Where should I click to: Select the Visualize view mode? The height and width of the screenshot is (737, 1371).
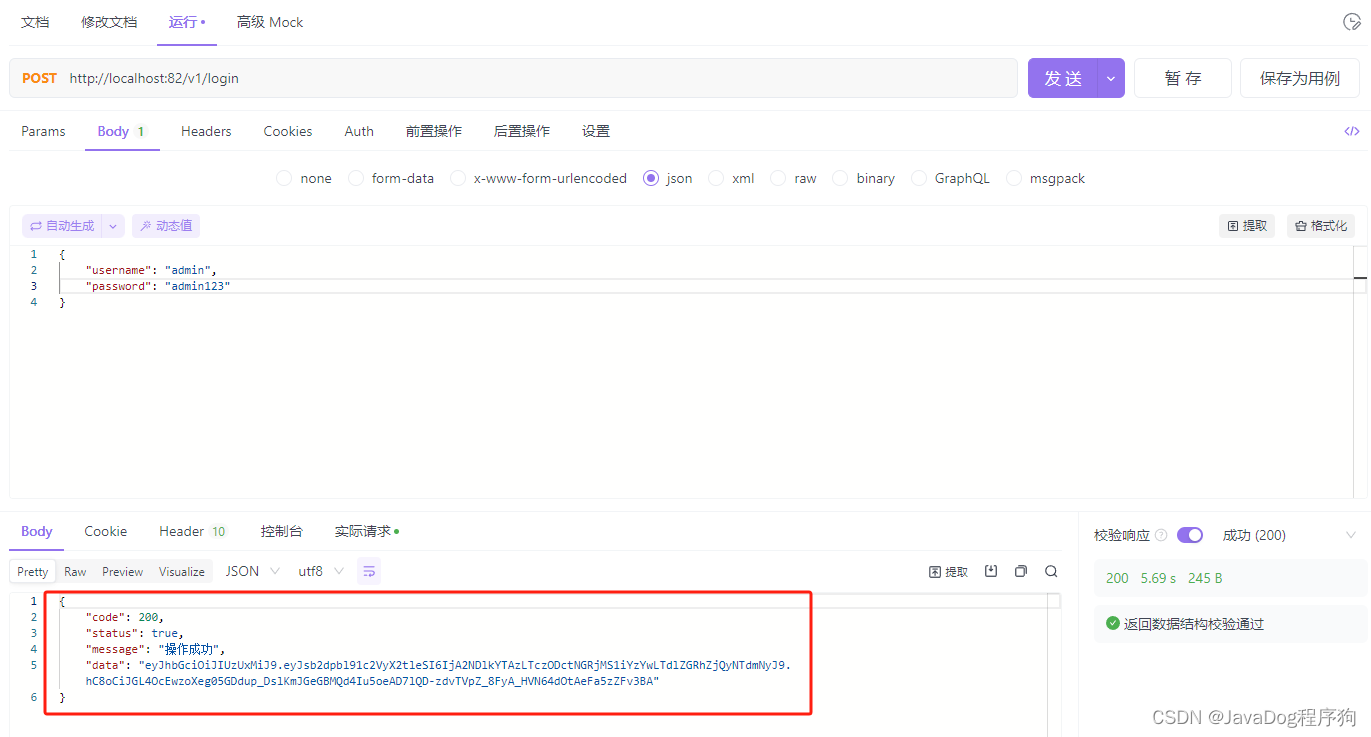182,571
